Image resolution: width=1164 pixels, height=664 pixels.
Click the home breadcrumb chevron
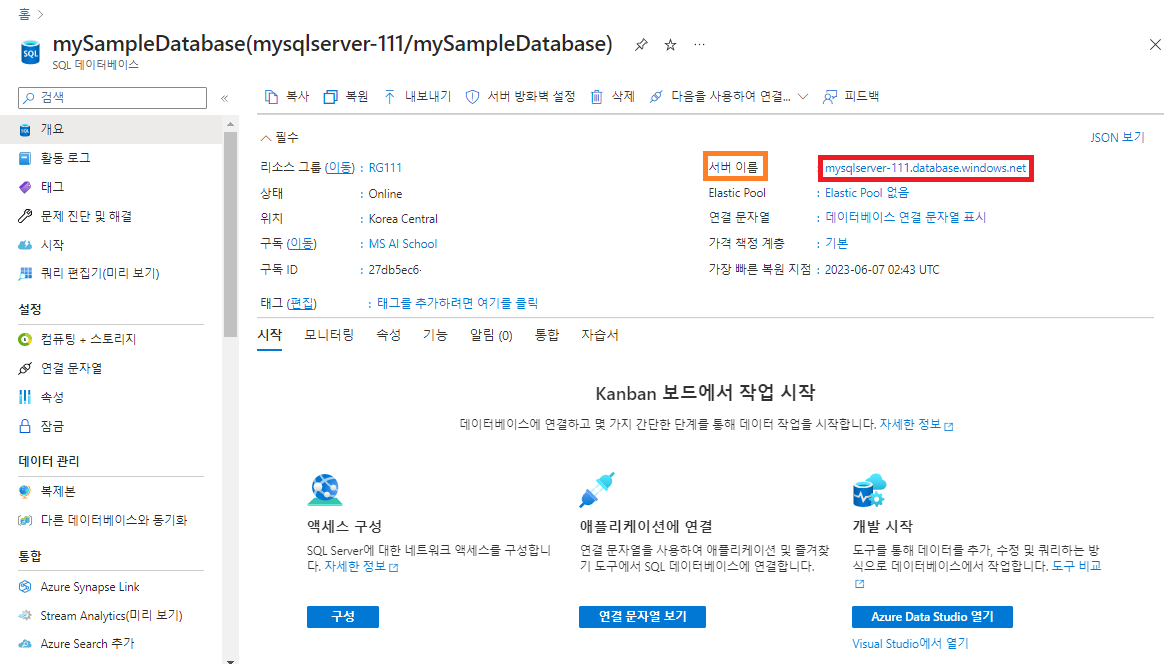pos(40,14)
